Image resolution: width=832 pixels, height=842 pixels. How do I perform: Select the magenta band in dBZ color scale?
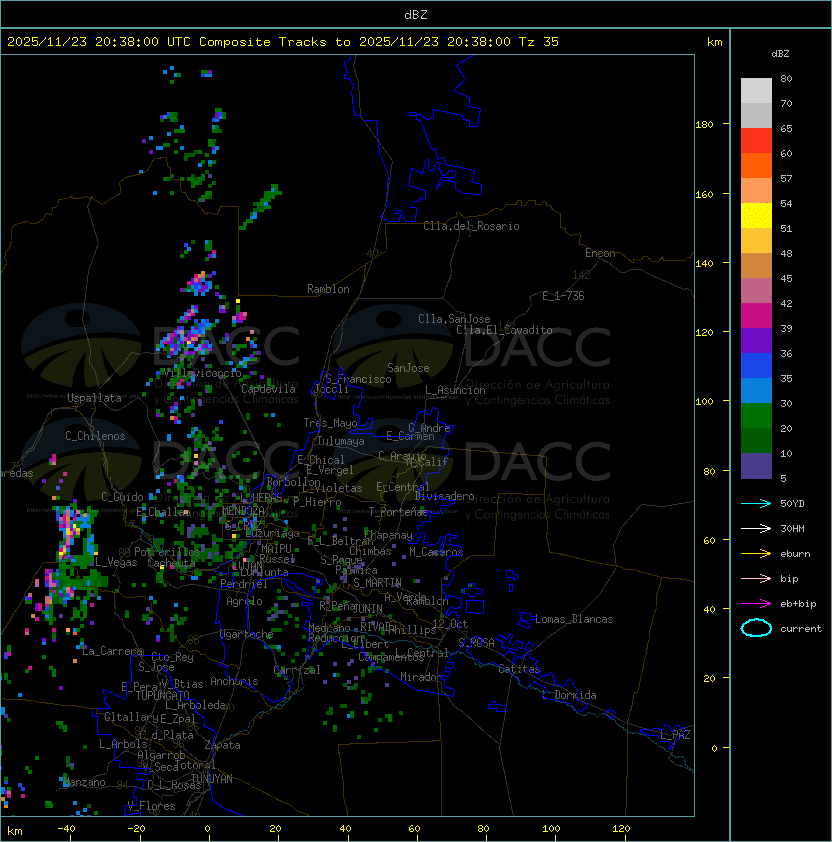click(x=756, y=316)
